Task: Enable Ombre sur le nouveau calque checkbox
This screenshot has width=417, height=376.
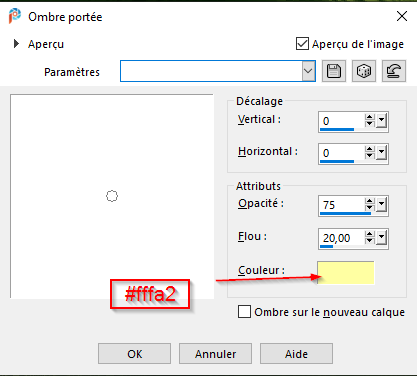Action: click(x=244, y=312)
